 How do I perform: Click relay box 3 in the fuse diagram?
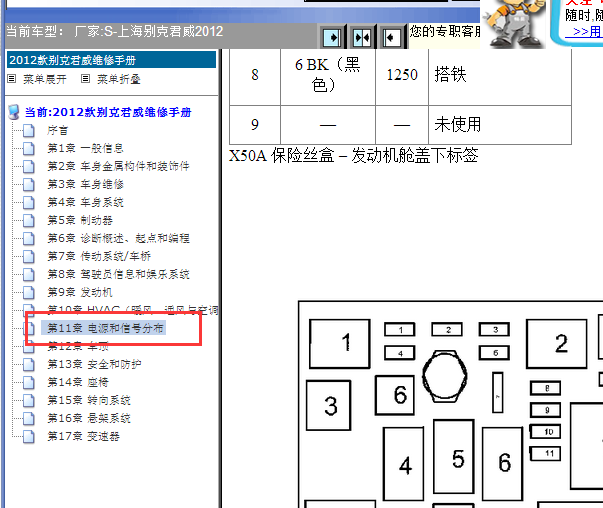tap(329, 405)
